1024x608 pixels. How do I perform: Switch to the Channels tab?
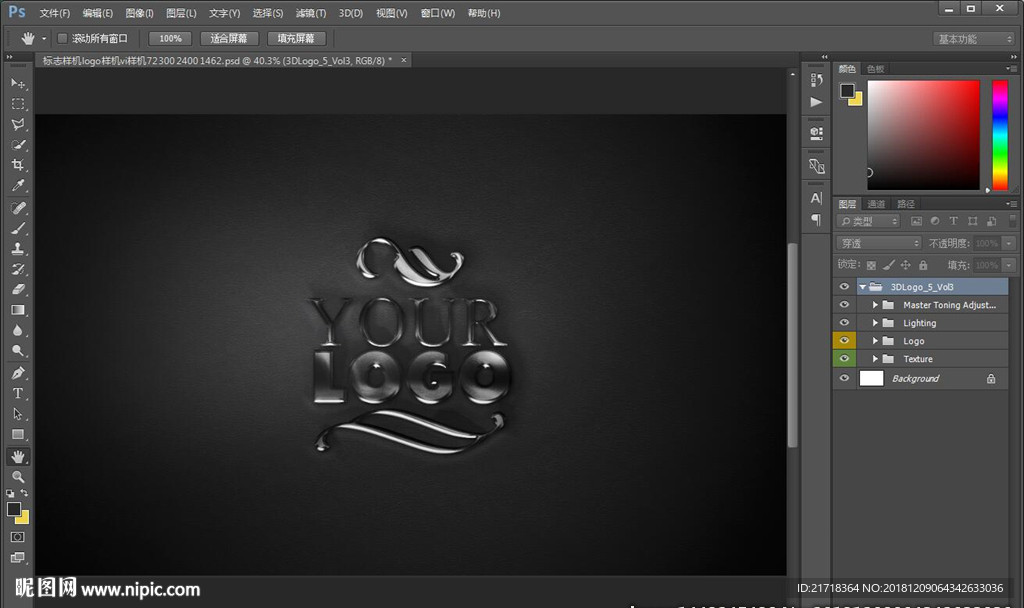[x=876, y=204]
